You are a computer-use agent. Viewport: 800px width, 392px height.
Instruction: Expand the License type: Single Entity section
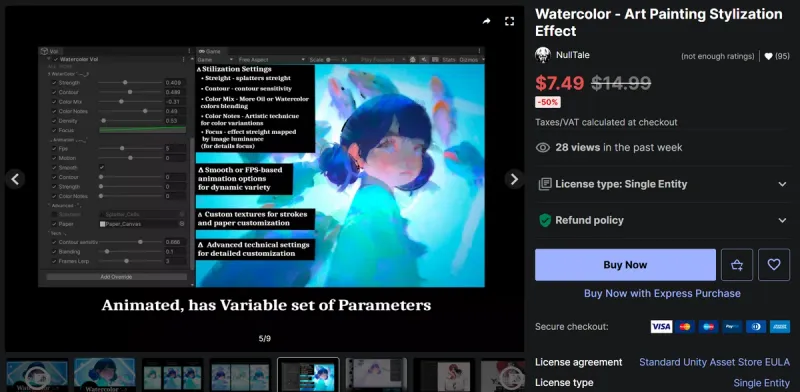coord(662,184)
